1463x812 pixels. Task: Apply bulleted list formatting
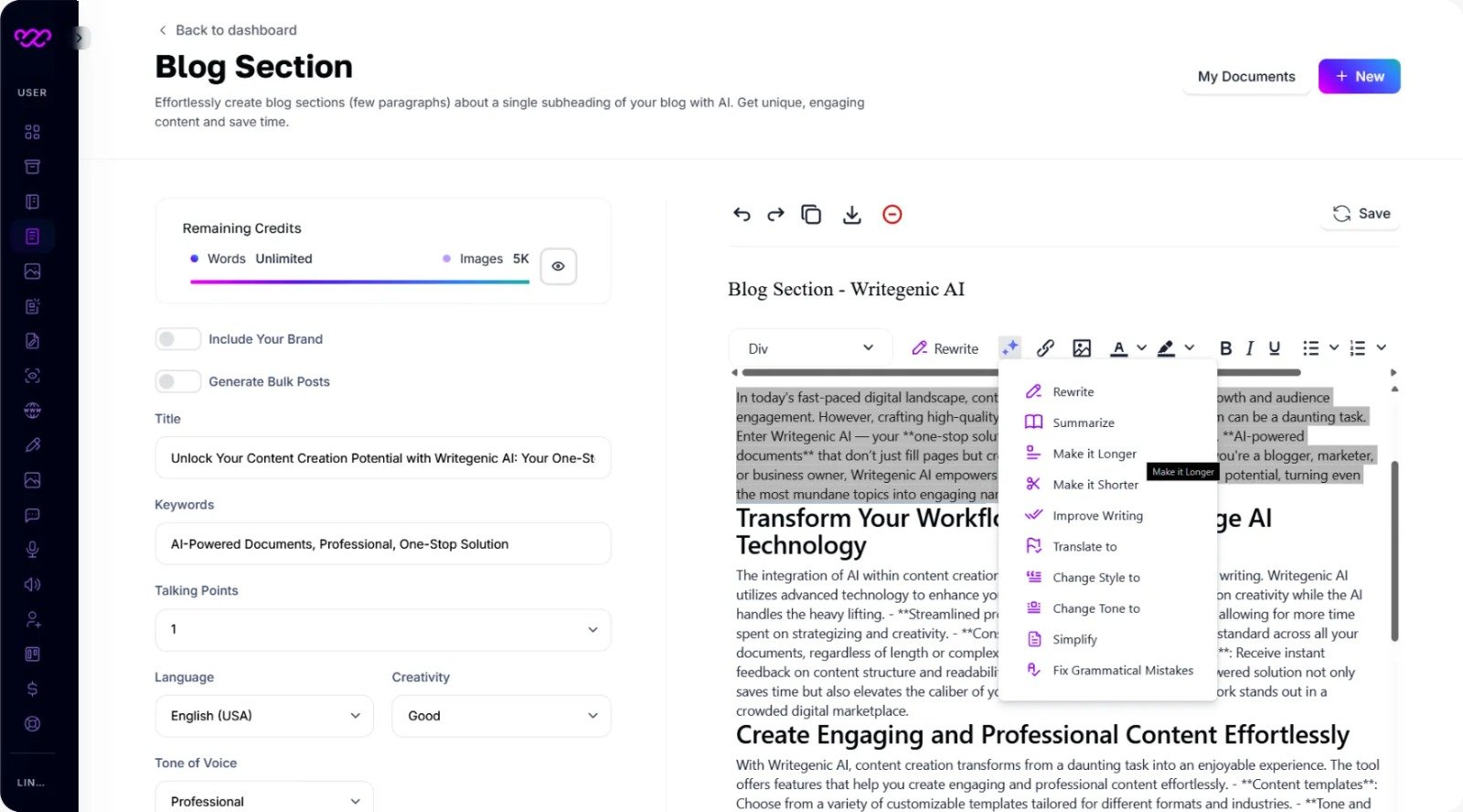pos(1310,347)
